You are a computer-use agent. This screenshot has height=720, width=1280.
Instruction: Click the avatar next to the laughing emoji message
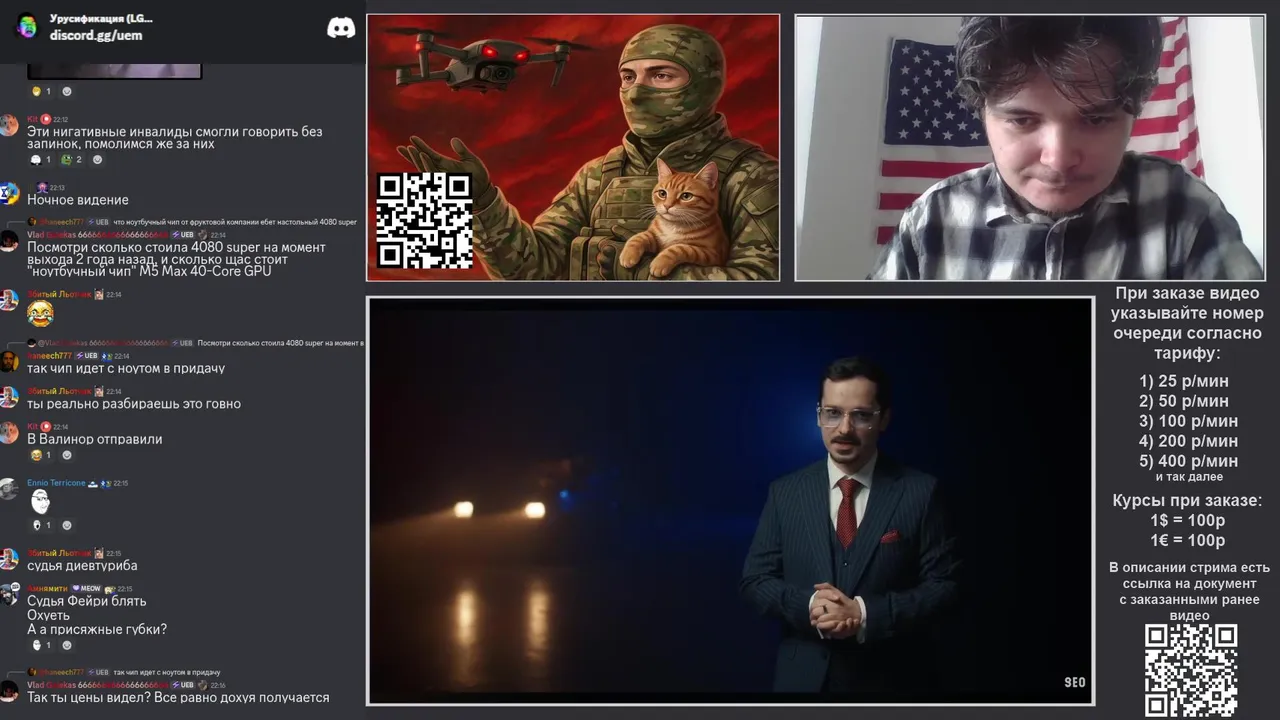(9, 301)
